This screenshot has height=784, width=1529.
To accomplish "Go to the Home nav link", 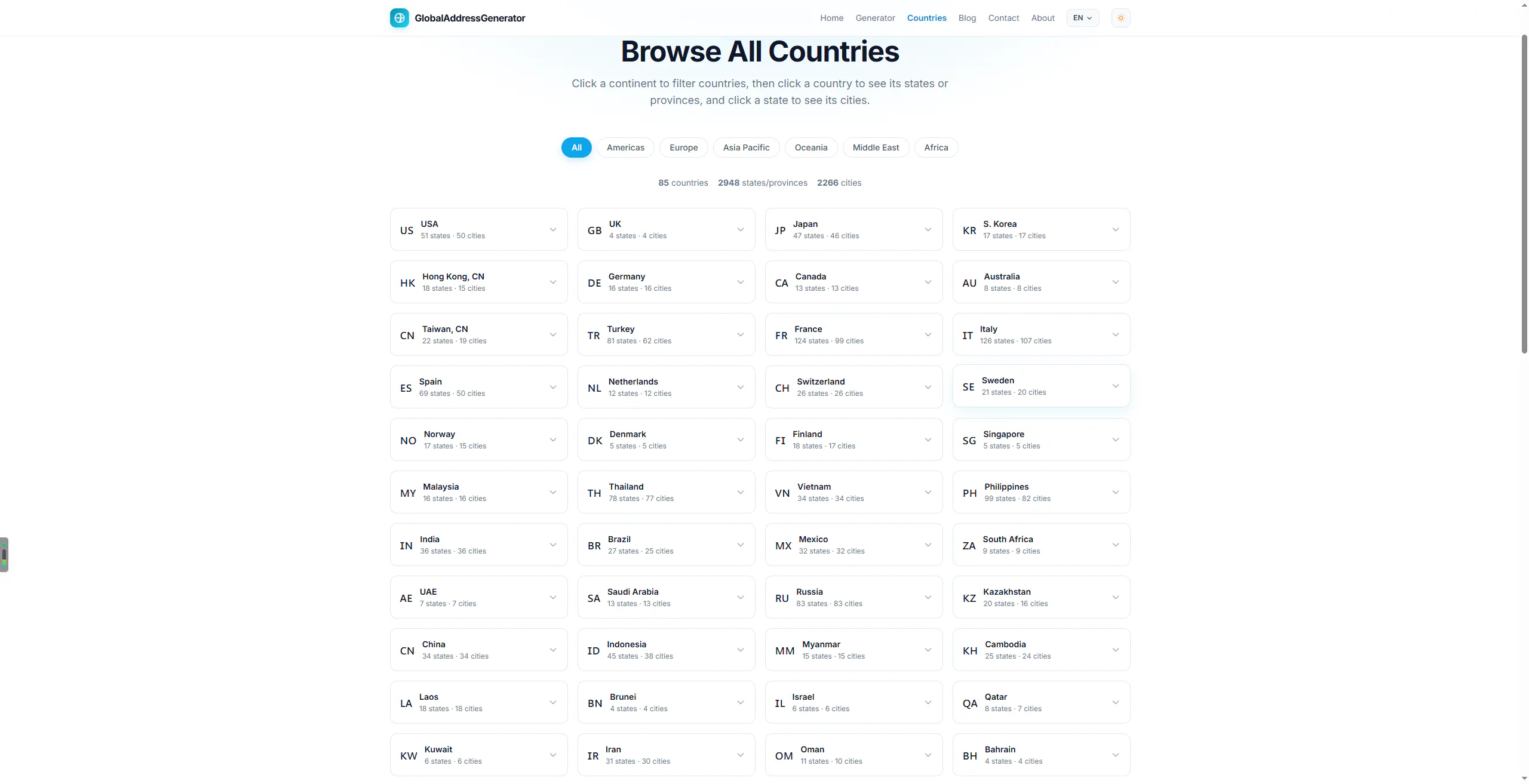I will pyautogui.click(x=831, y=18).
